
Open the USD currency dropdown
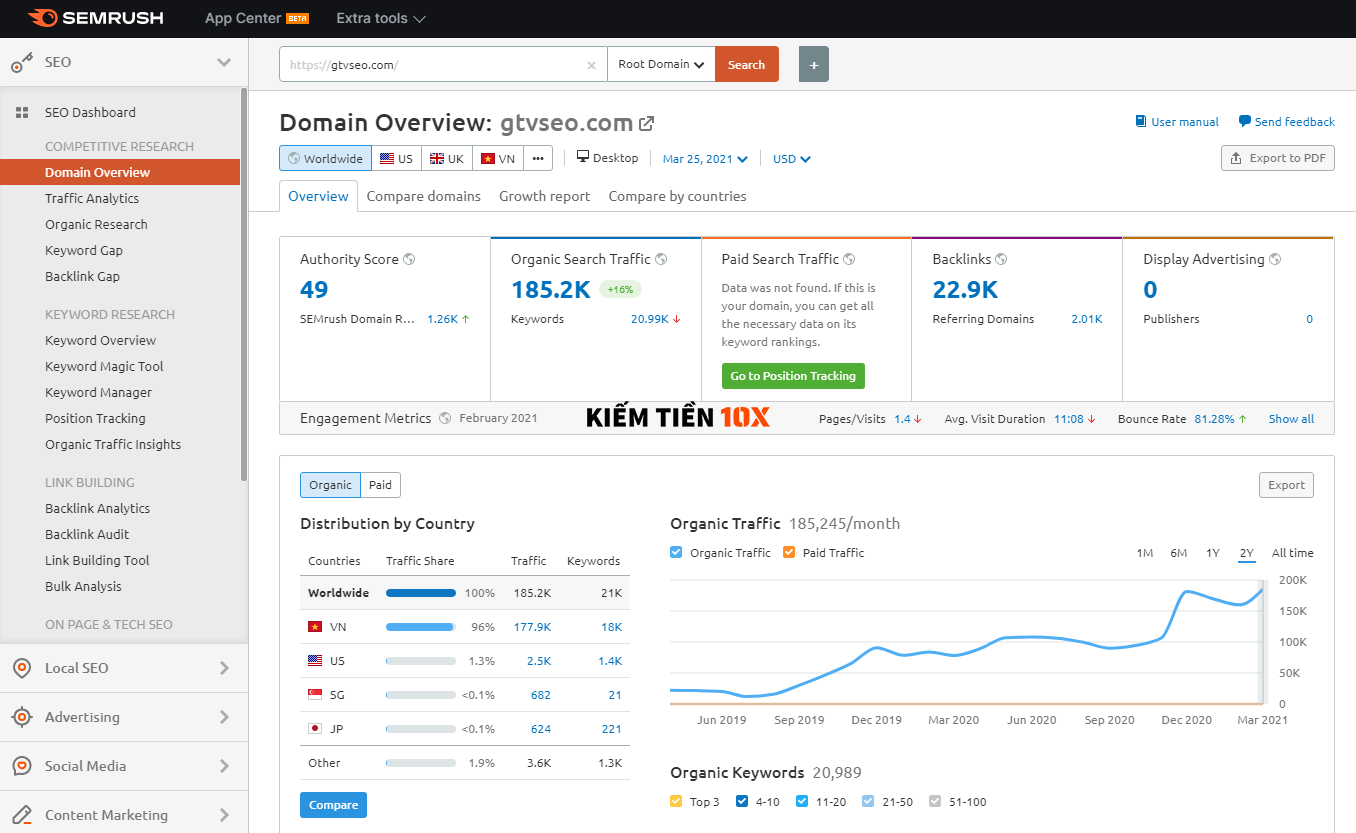click(x=792, y=158)
